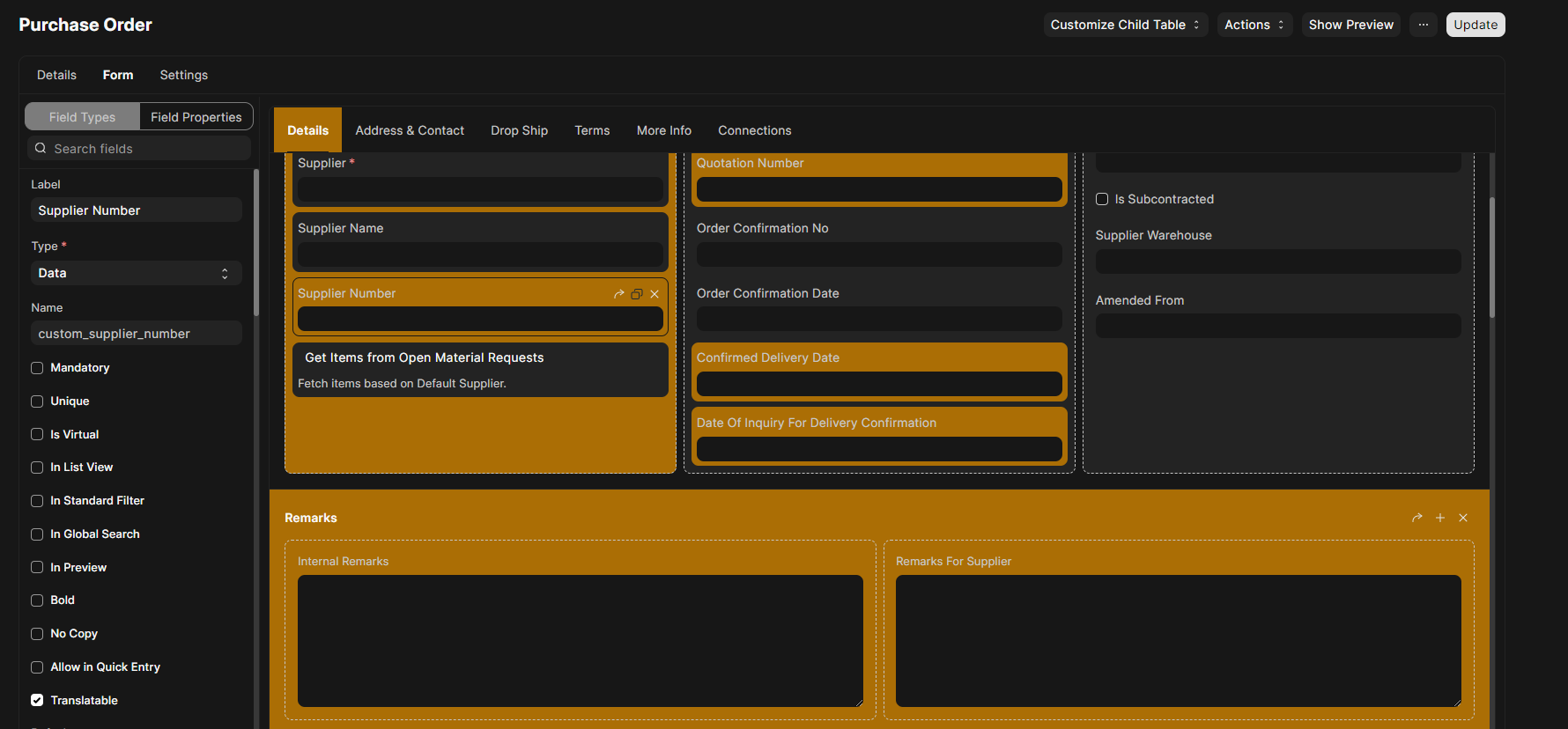Click the Order Confirmation No input

tap(879, 254)
